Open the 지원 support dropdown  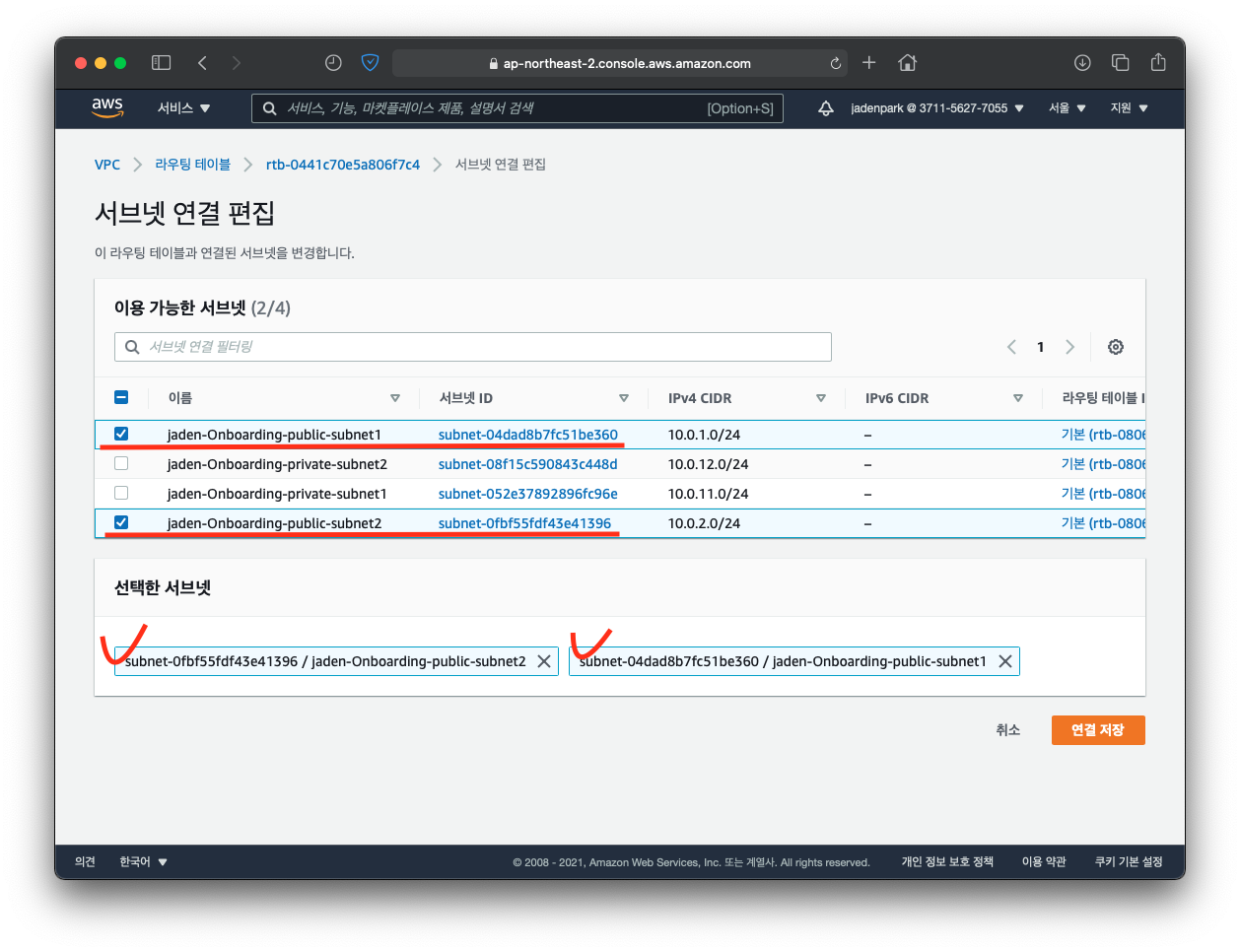click(1129, 108)
